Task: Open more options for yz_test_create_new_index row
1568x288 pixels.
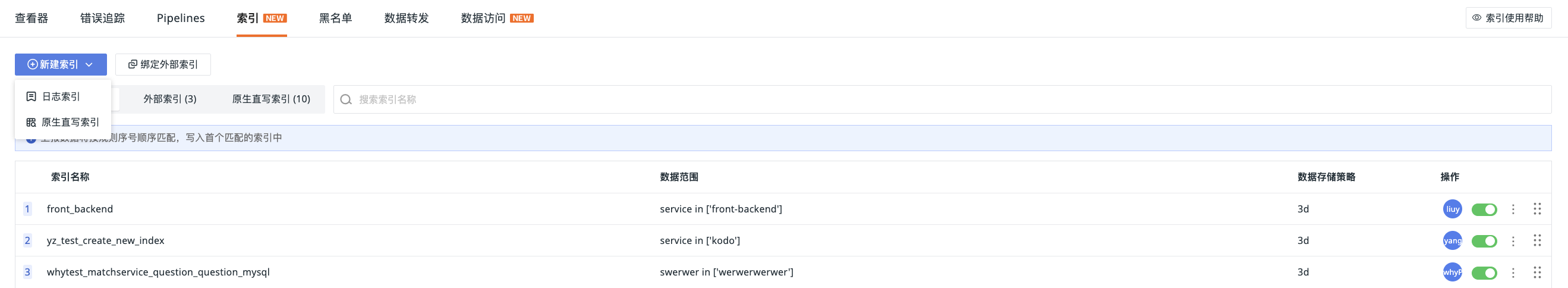Action: click(1513, 241)
